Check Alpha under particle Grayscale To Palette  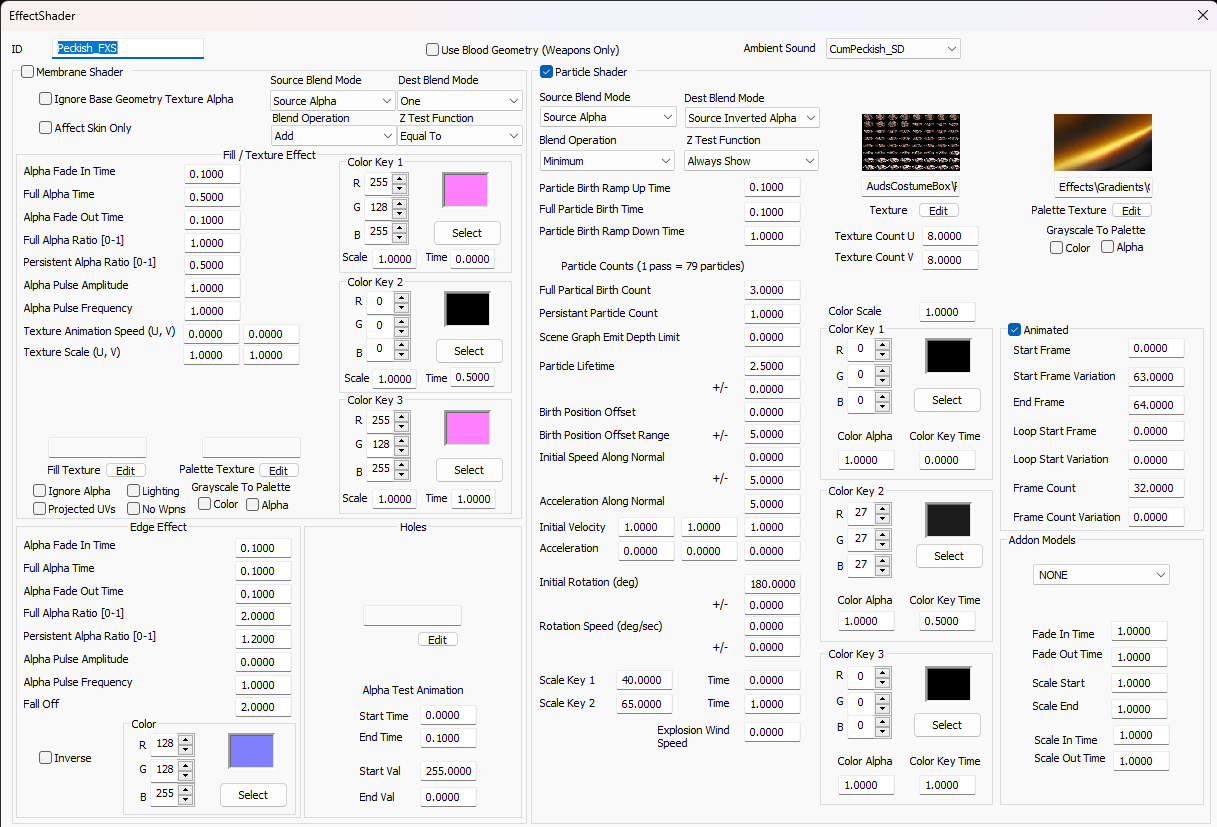(x=1107, y=247)
